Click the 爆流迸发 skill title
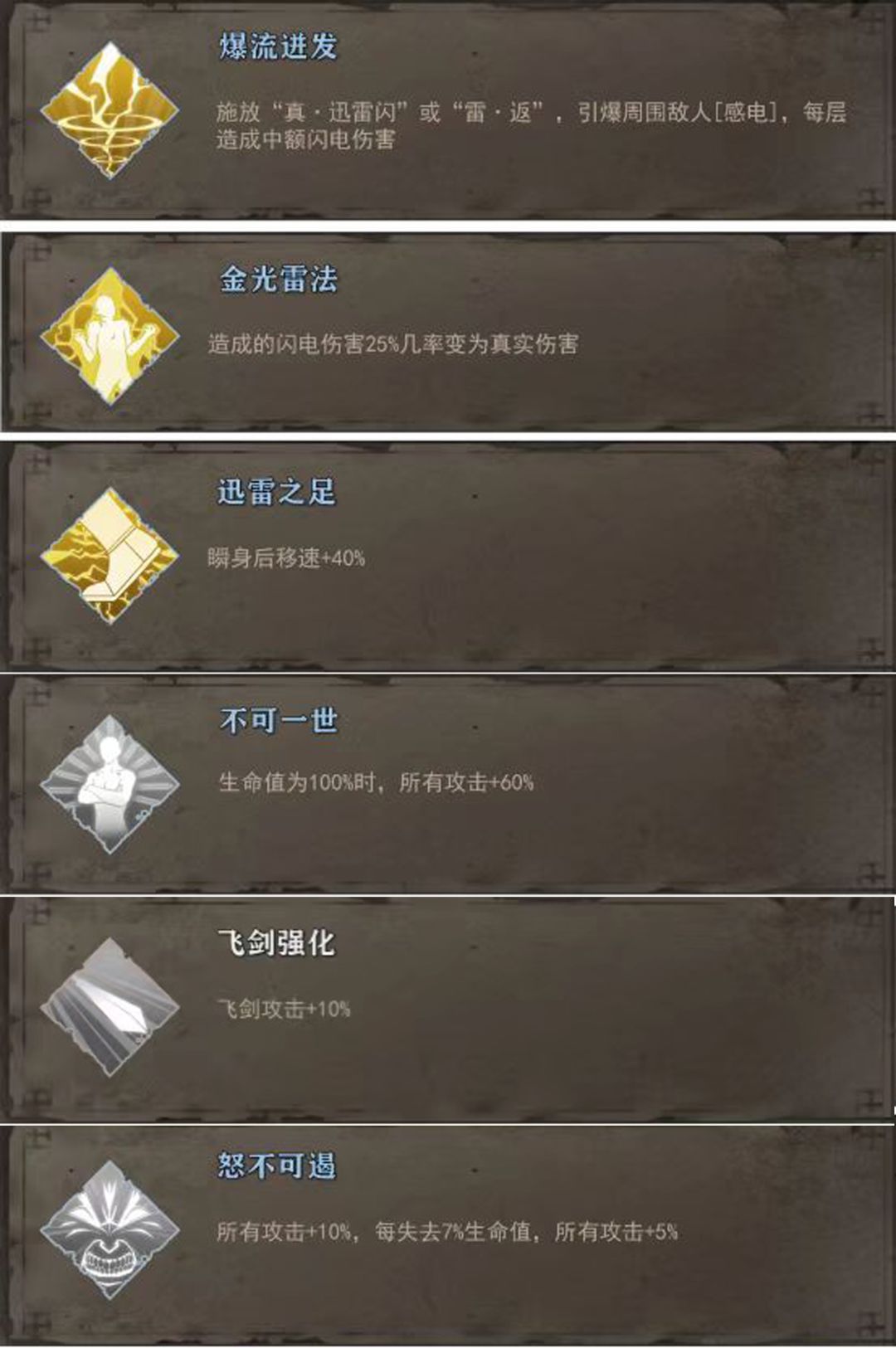The width and height of the screenshot is (896, 1348). click(x=279, y=46)
